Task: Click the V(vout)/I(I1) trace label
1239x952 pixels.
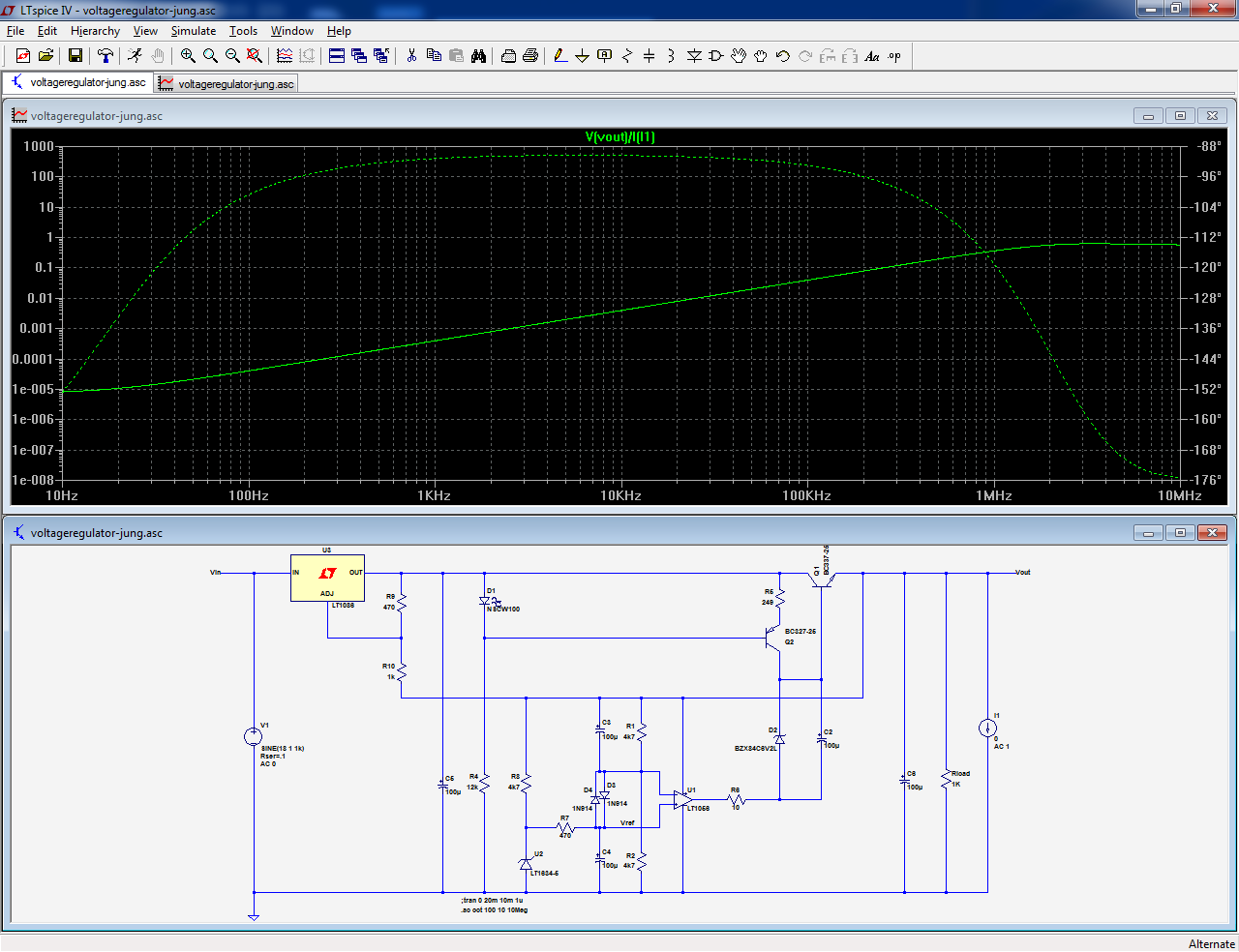Action: (619, 137)
